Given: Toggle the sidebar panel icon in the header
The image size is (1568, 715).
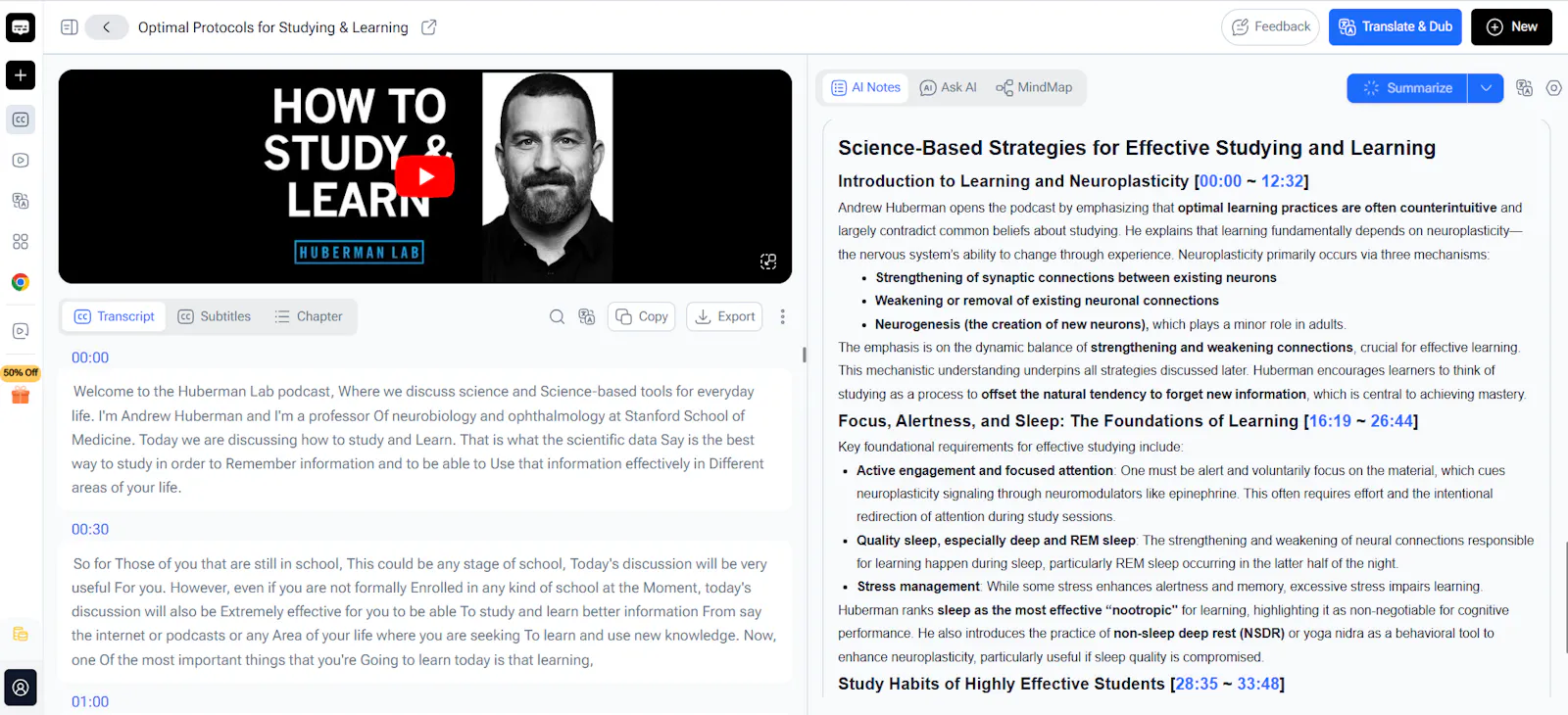Looking at the screenshot, I should click(x=70, y=27).
